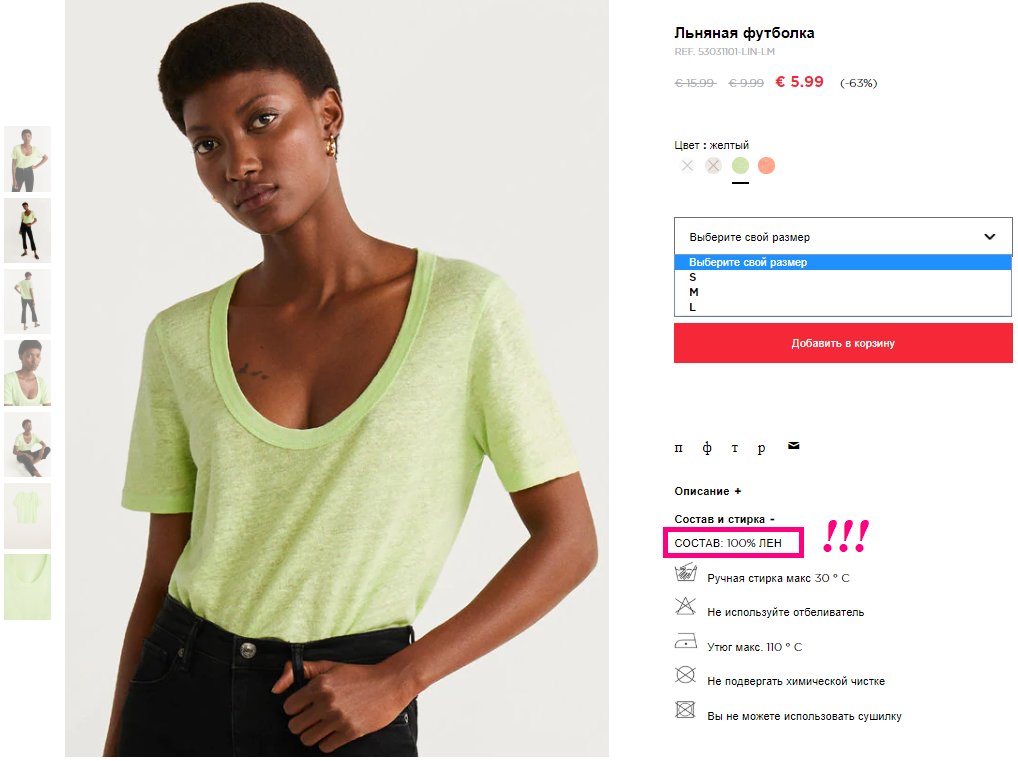Click the fourth social share icon

coord(762,448)
